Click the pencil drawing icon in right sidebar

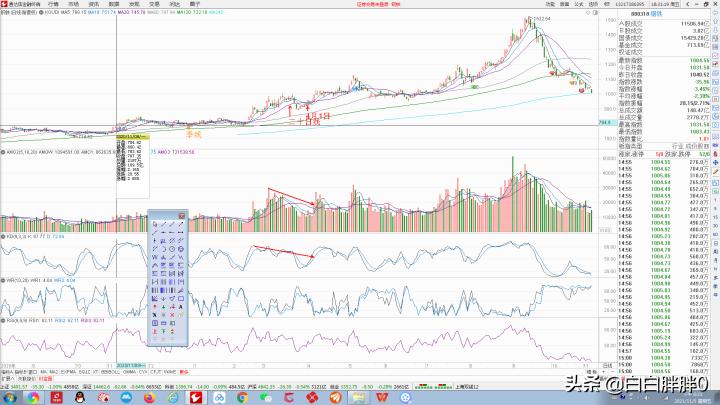(x=715, y=171)
